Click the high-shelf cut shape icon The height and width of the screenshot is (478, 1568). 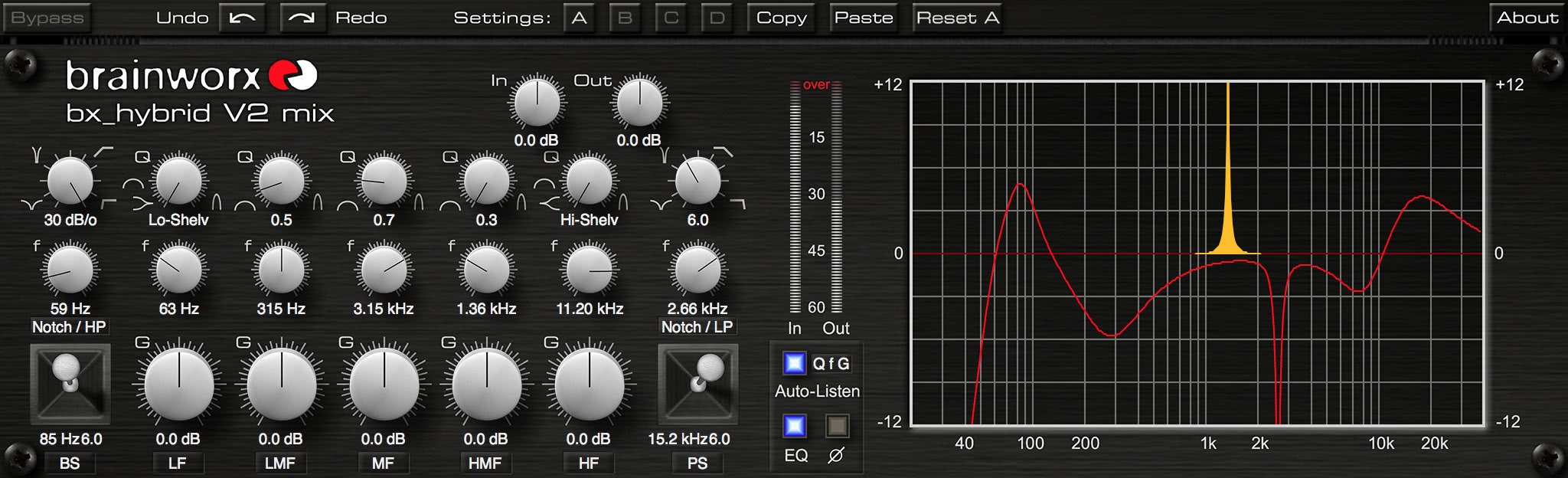pos(550,203)
